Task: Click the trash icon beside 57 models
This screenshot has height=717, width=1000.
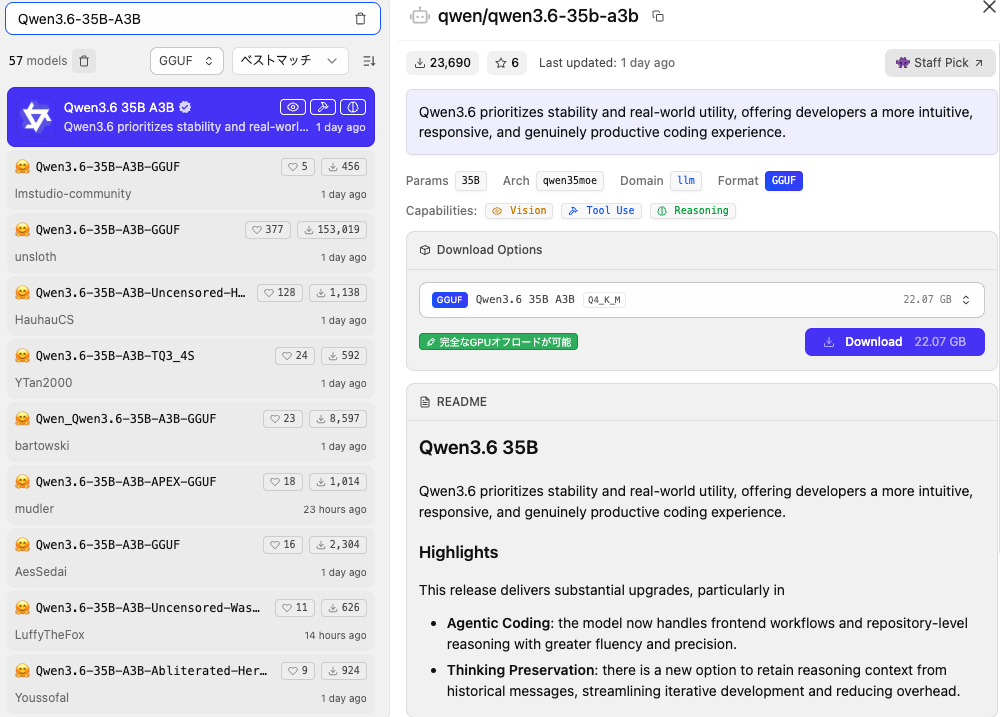Action: pyautogui.click(x=84, y=61)
